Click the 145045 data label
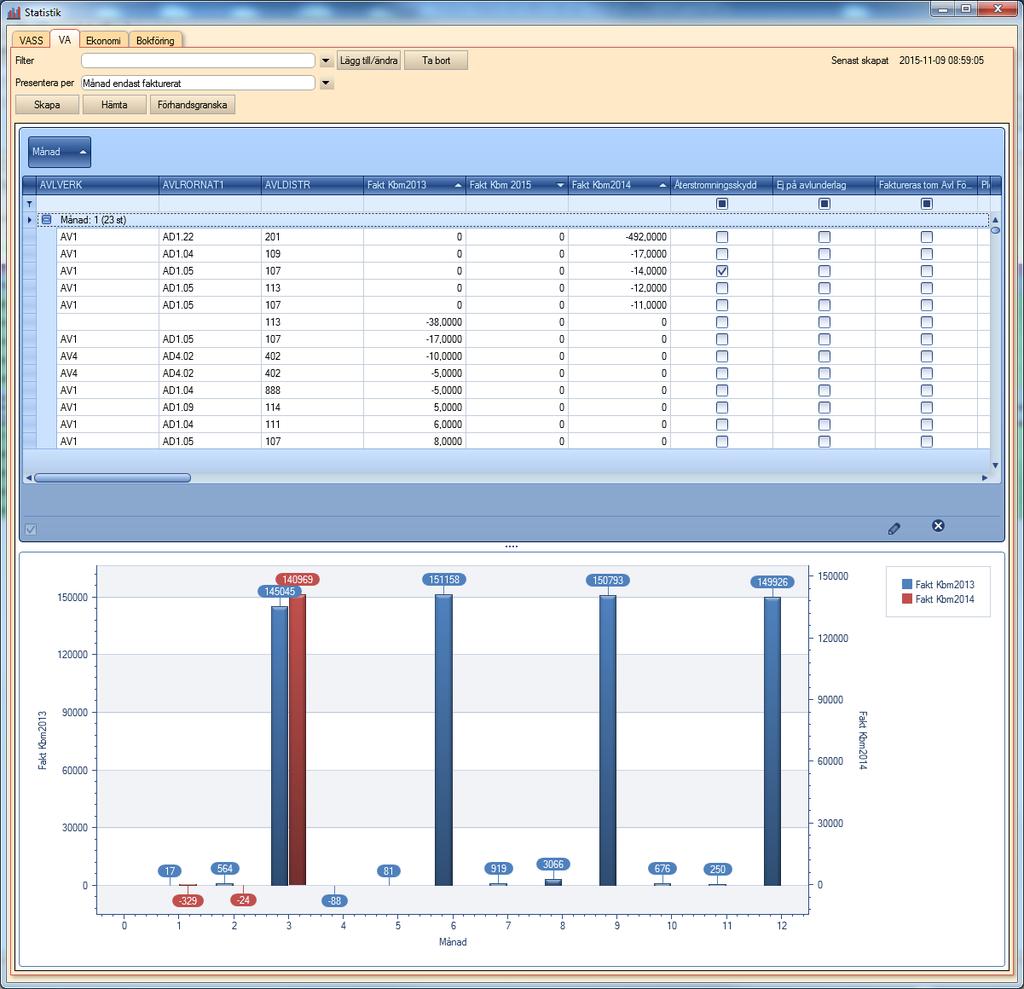Viewport: 1024px width, 989px height. (280, 592)
